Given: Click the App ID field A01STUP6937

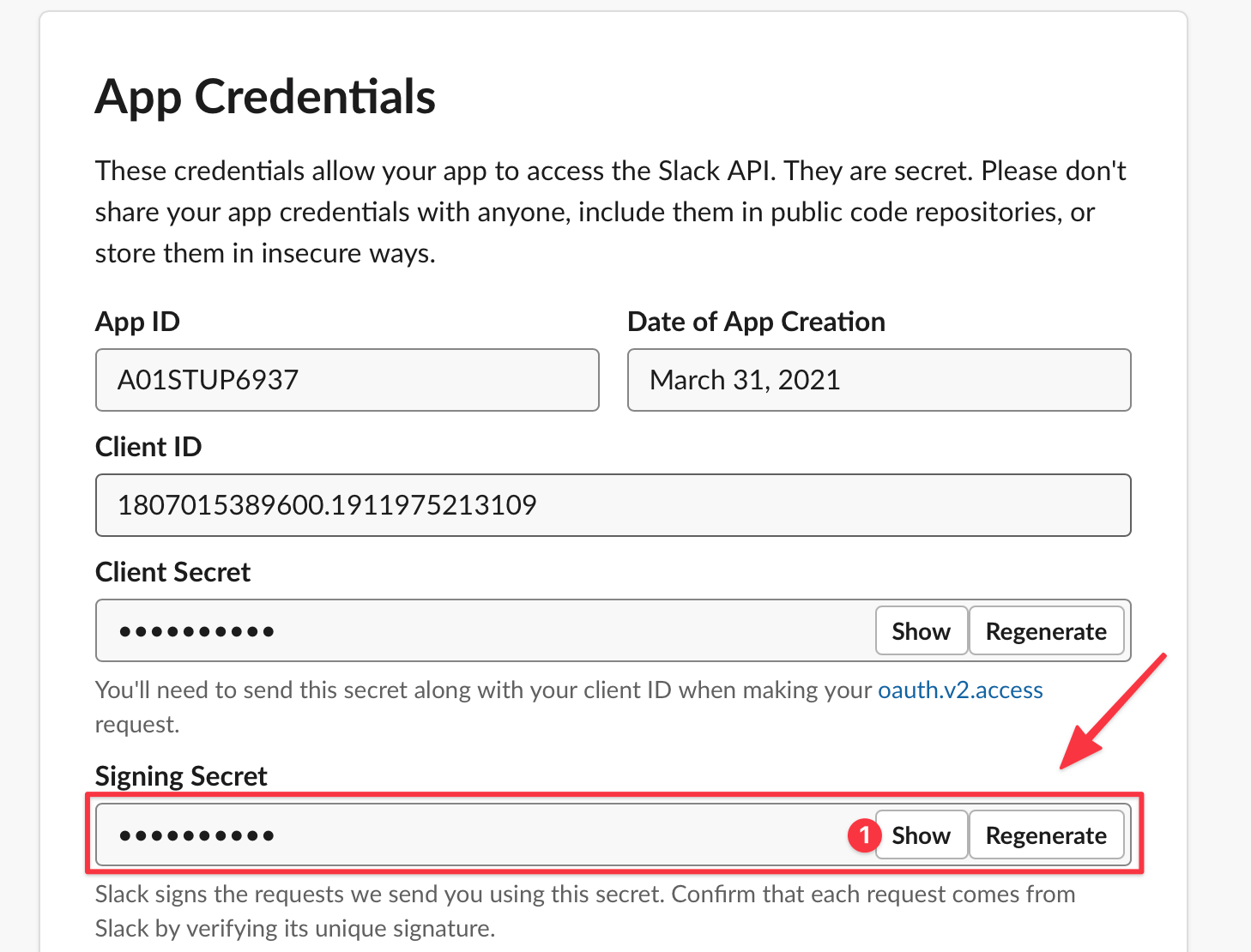Looking at the screenshot, I should click(x=347, y=380).
